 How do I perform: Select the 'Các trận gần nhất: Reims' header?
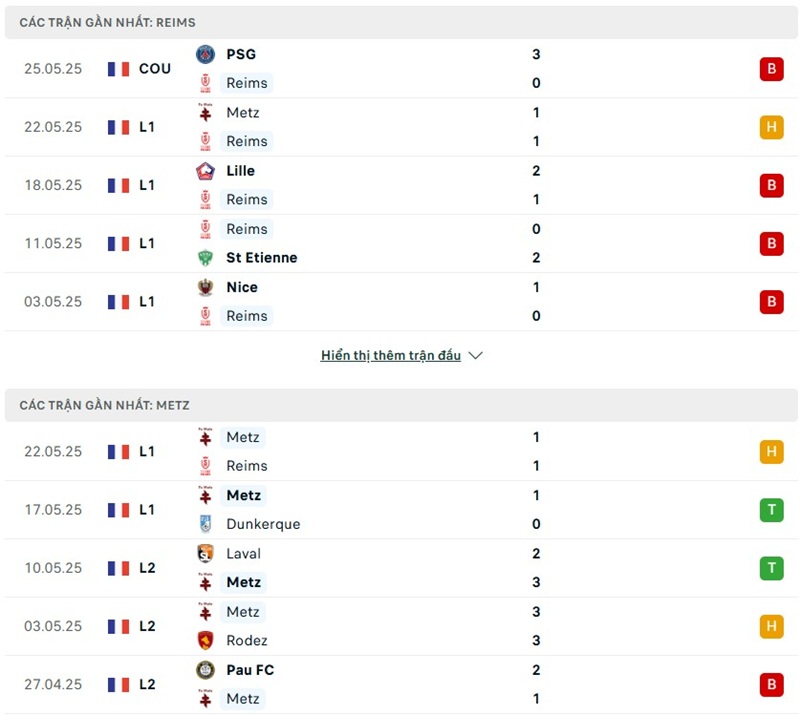click(x=108, y=22)
